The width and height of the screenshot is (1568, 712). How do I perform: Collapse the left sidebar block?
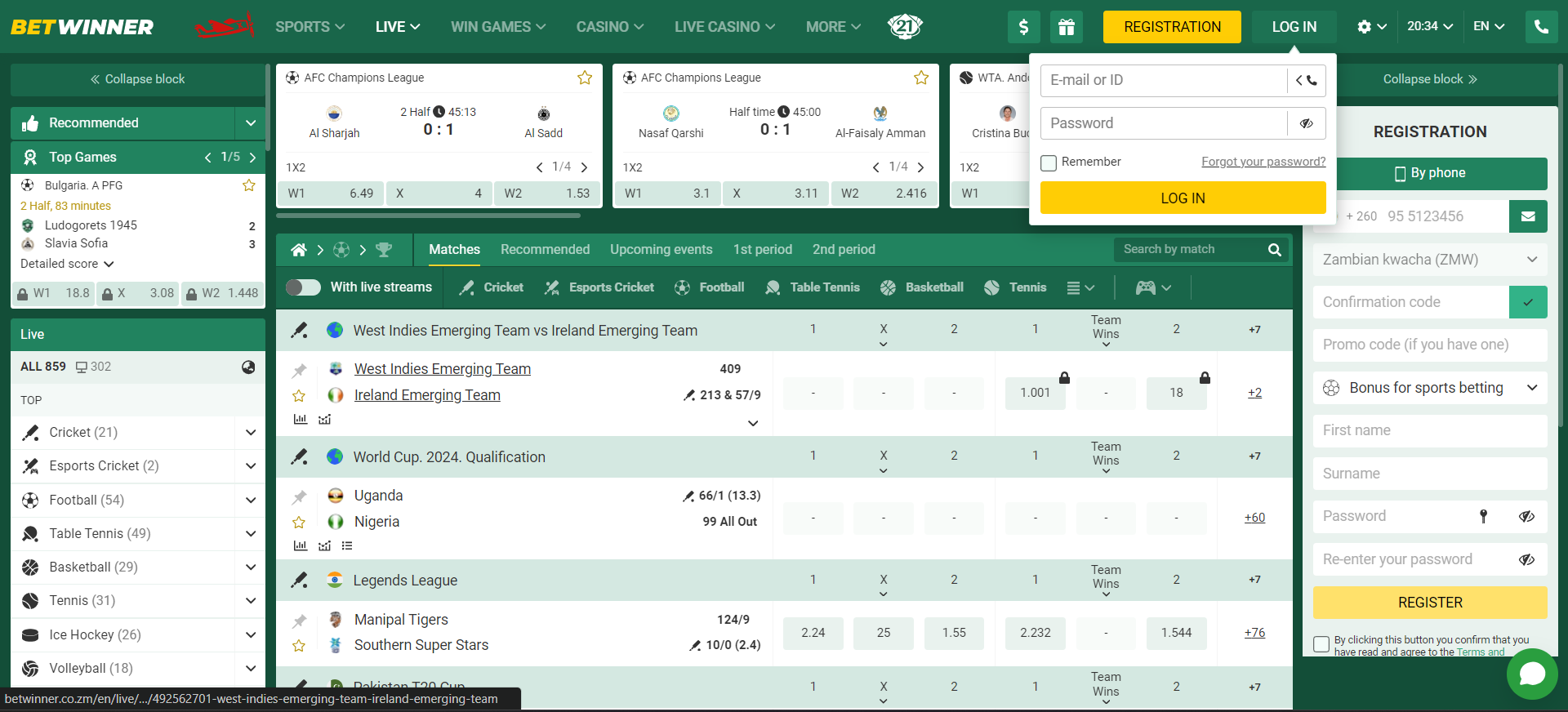(x=137, y=79)
